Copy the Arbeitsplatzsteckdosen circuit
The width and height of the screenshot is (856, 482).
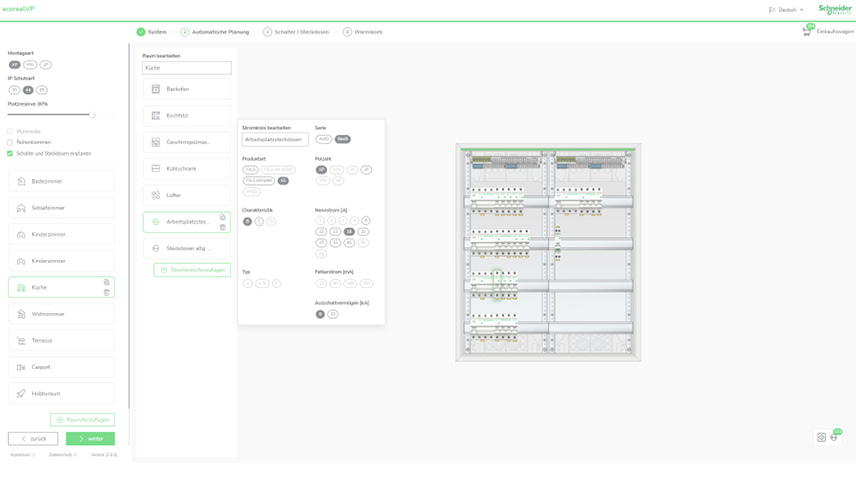coord(223,217)
